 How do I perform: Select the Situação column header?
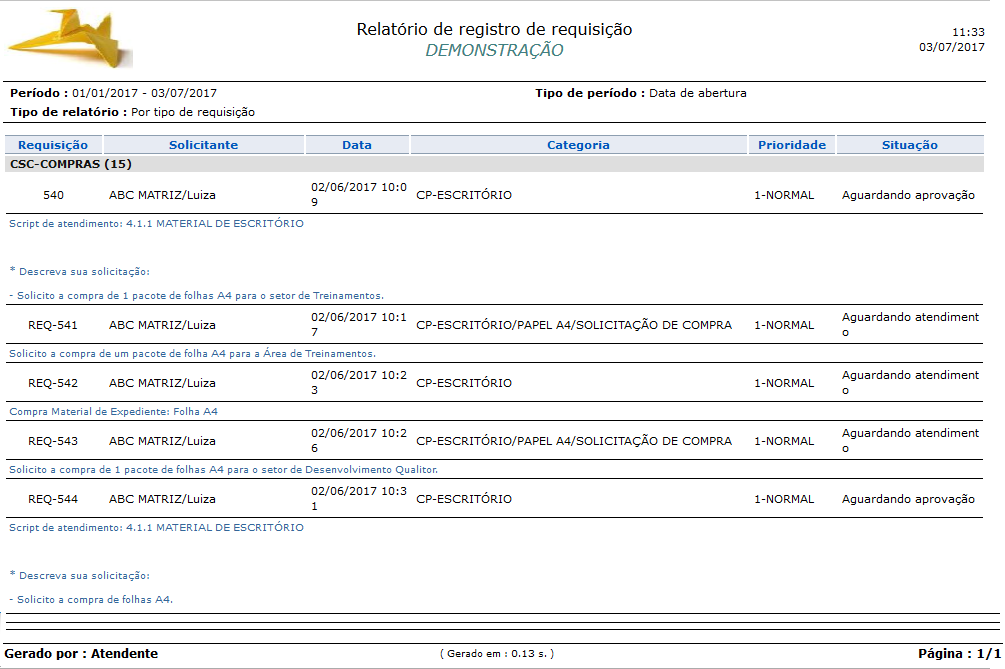coord(909,145)
